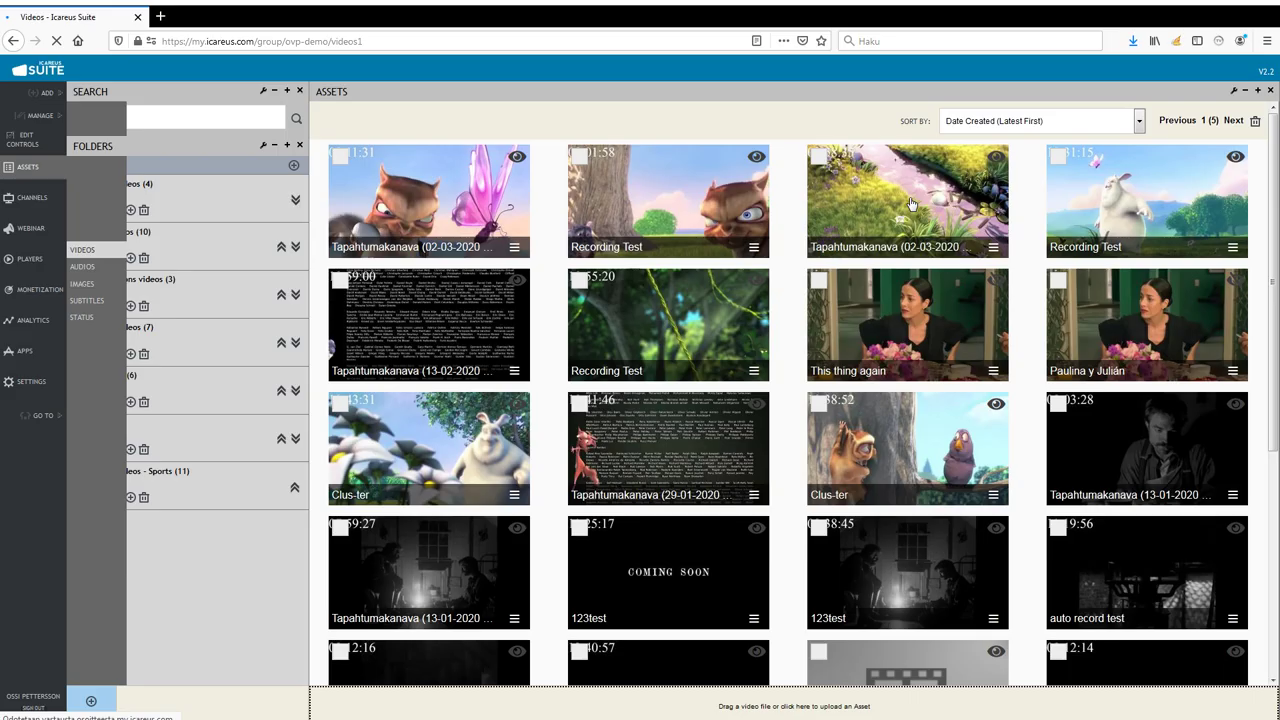Select Audios in assets submenu
This screenshot has height=720, width=1280.
[82, 267]
